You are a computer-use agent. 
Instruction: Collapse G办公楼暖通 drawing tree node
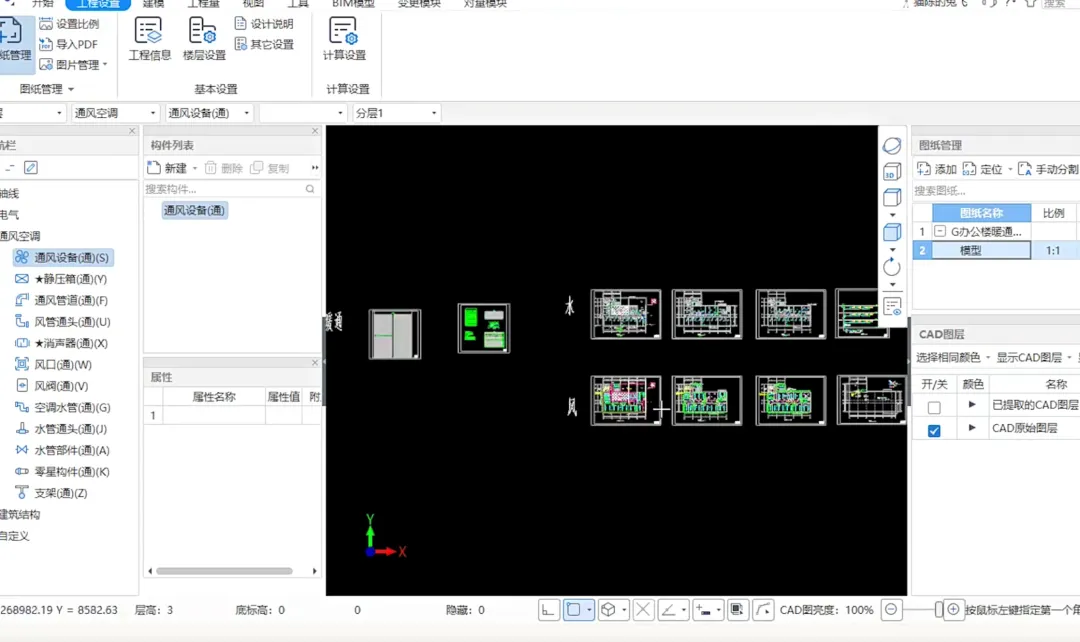[939, 231]
